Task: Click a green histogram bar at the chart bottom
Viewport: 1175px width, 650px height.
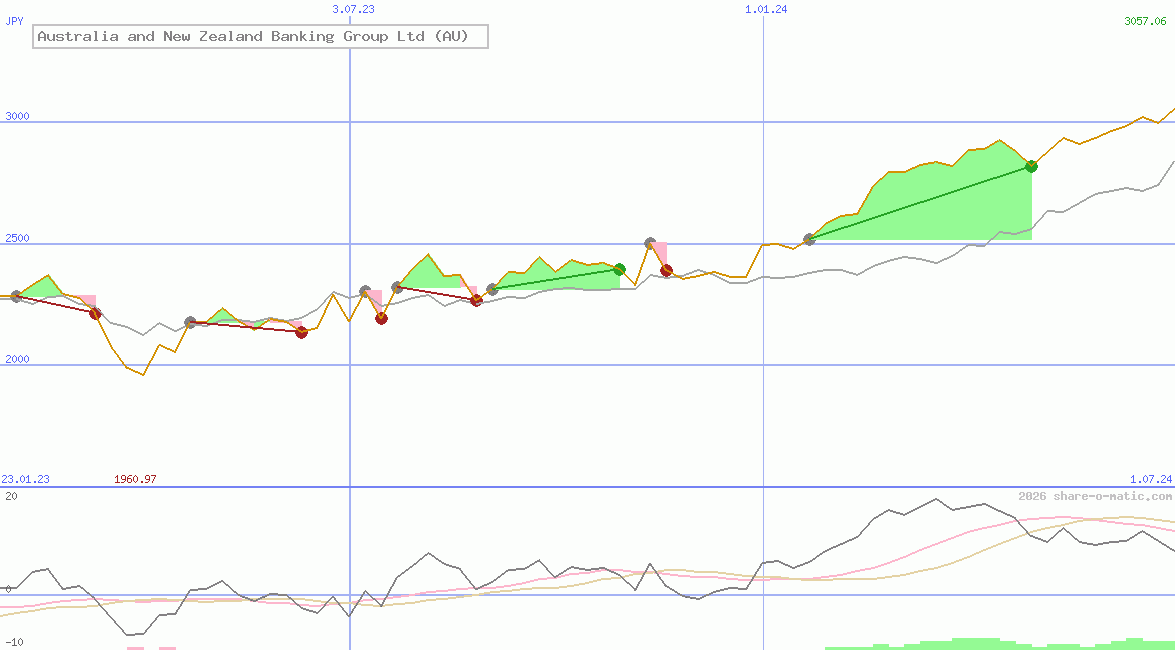Action: [x=960, y=645]
